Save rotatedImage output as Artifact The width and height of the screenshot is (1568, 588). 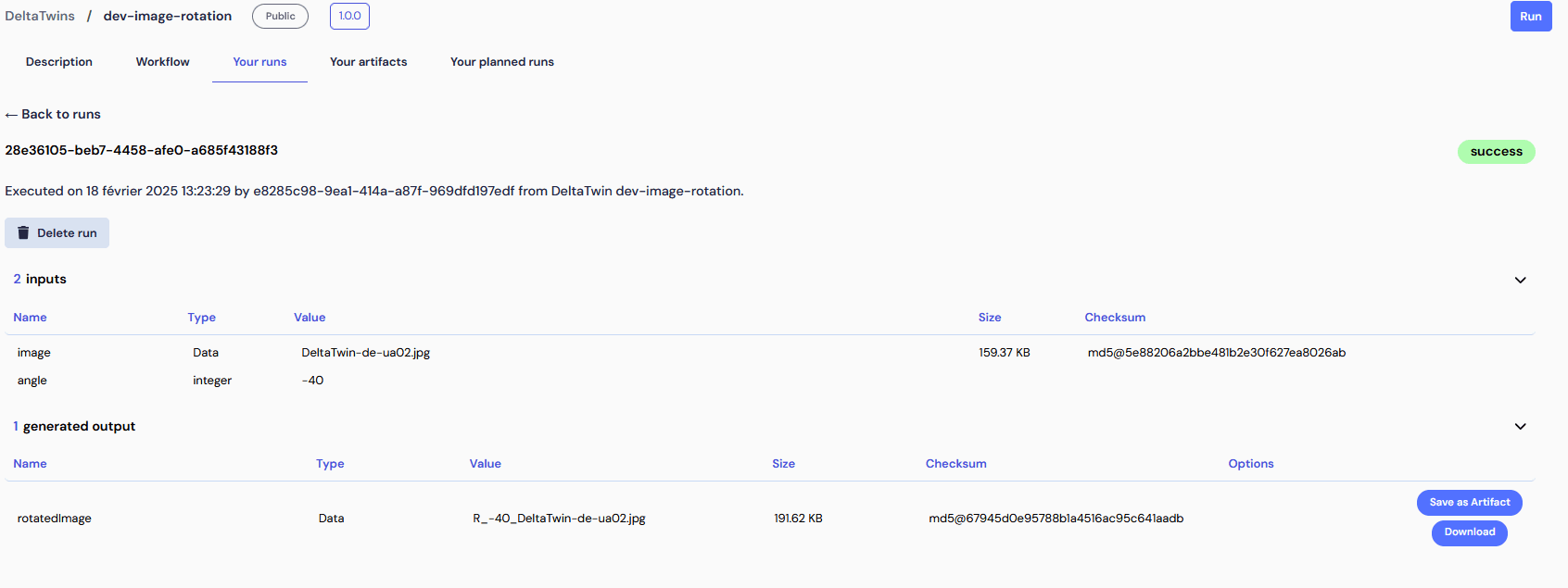click(x=1469, y=503)
